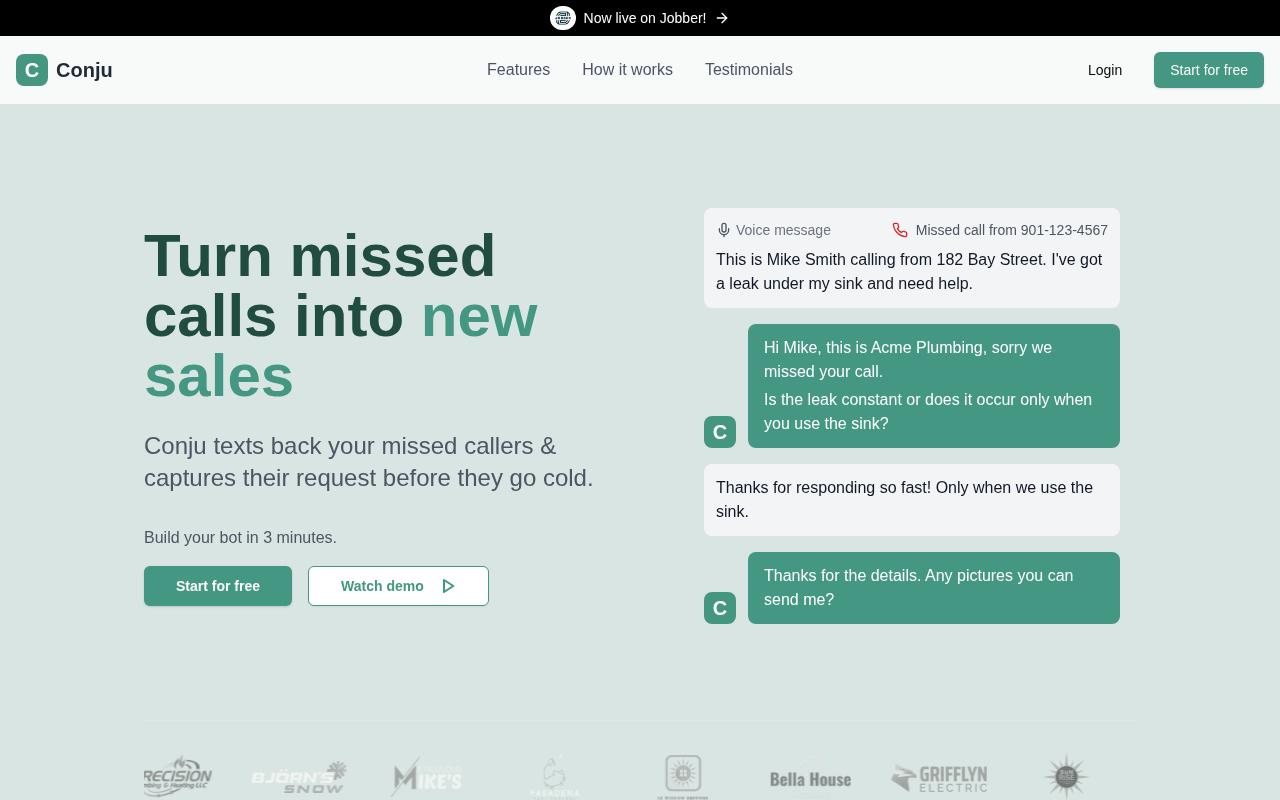
Task: Click the arrow icon after Now live on Jobber
Action: pyautogui.click(x=722, y=18)
